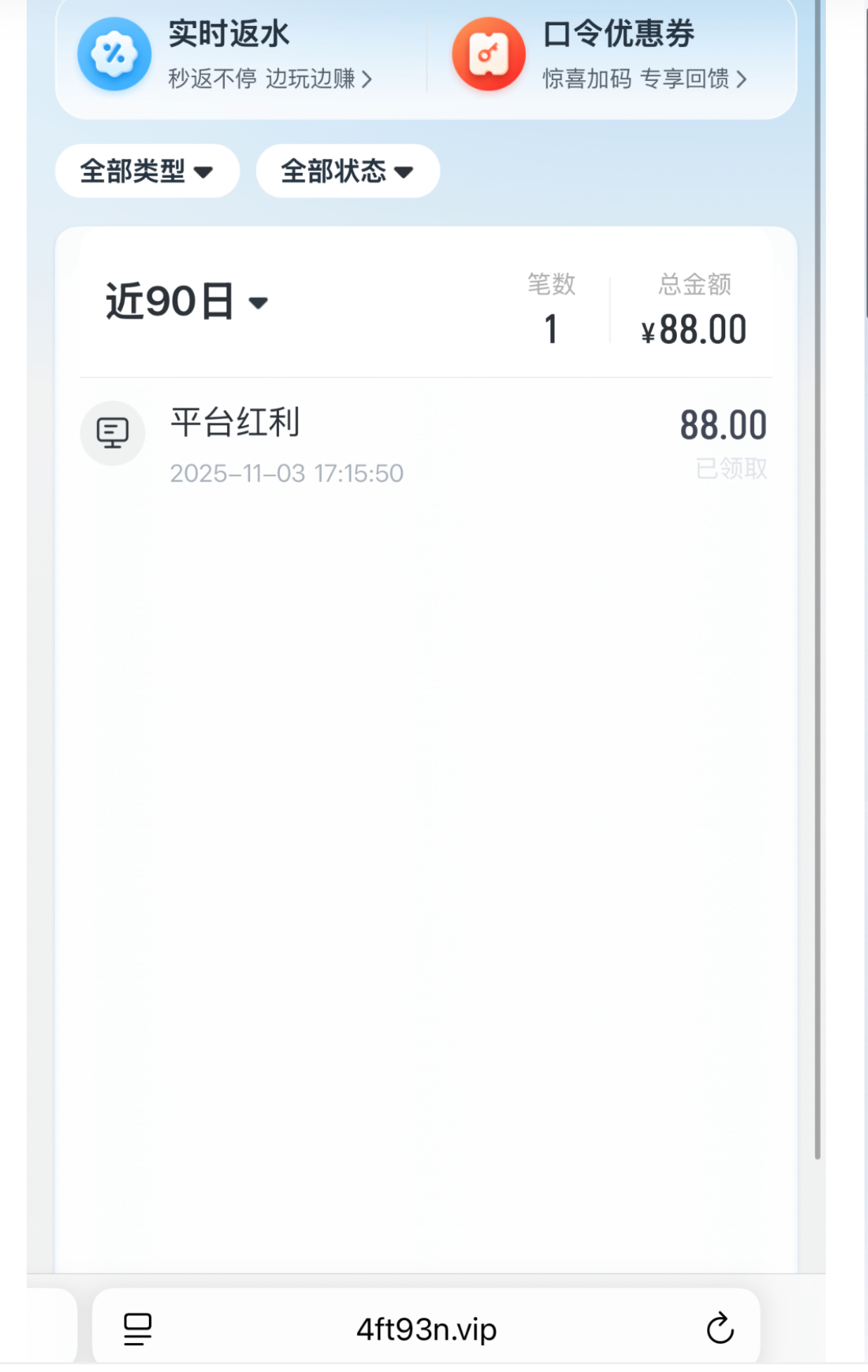
Task: Tap the chevron beside 秒返不停 边玩边赚
Action: tap(367, 79)
